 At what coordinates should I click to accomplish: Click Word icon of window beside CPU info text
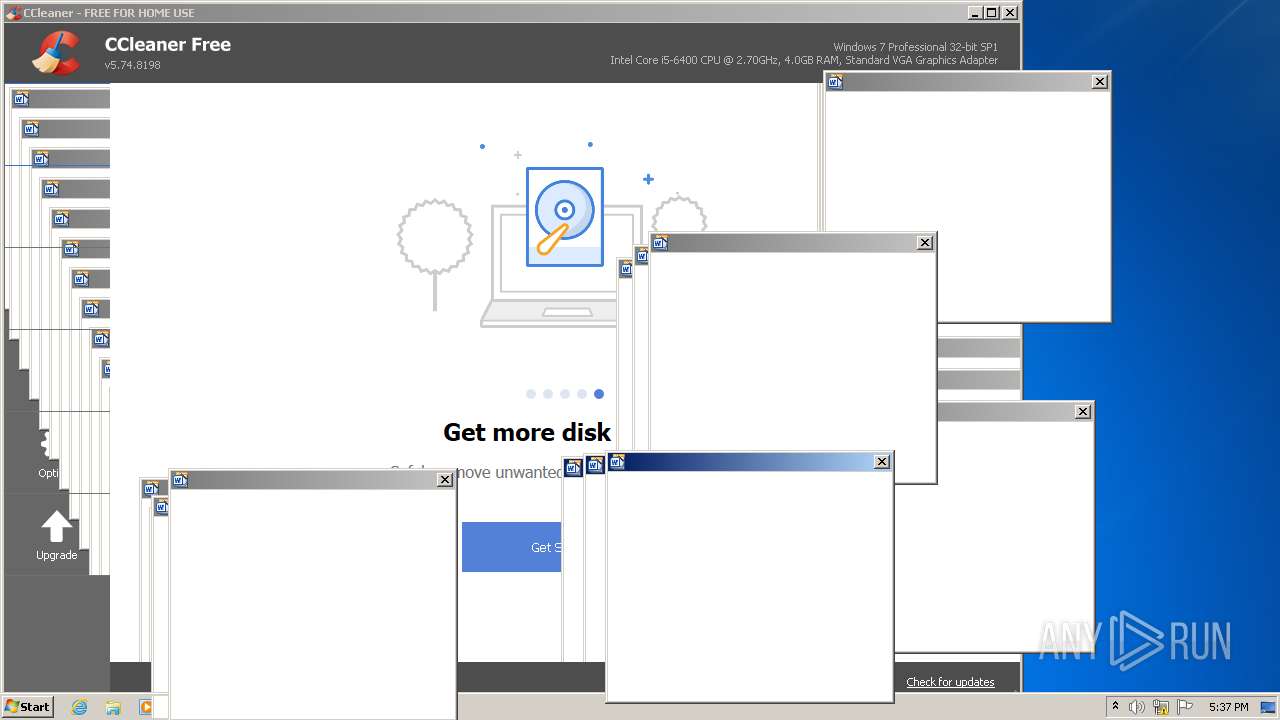(835, 82)
